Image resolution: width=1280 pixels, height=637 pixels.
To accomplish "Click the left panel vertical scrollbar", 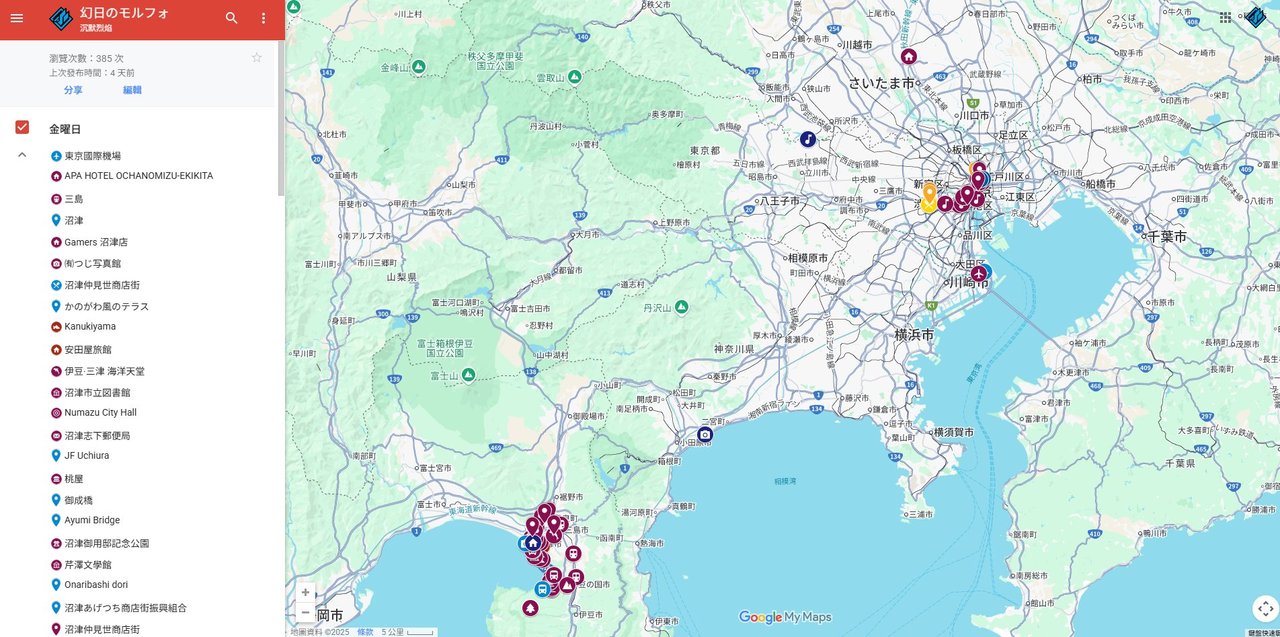I will (x=281, y=120).
